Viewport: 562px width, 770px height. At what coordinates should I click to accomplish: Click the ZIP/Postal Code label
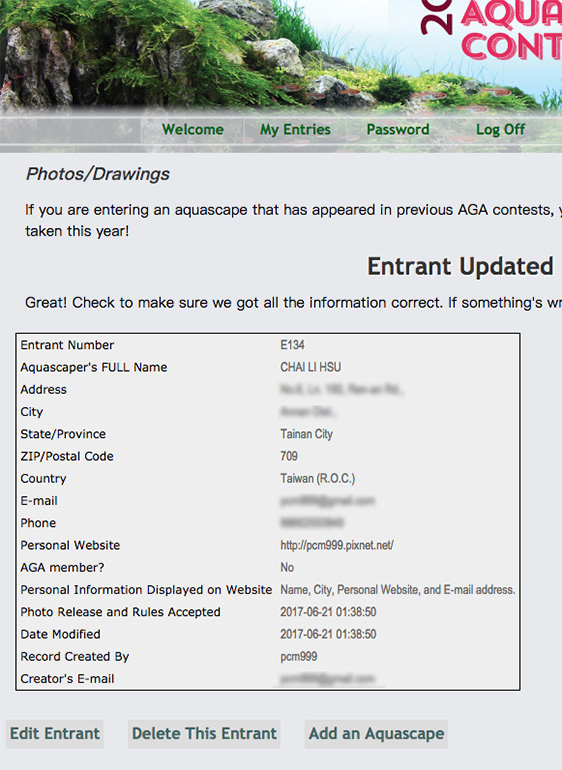[67, 456]
